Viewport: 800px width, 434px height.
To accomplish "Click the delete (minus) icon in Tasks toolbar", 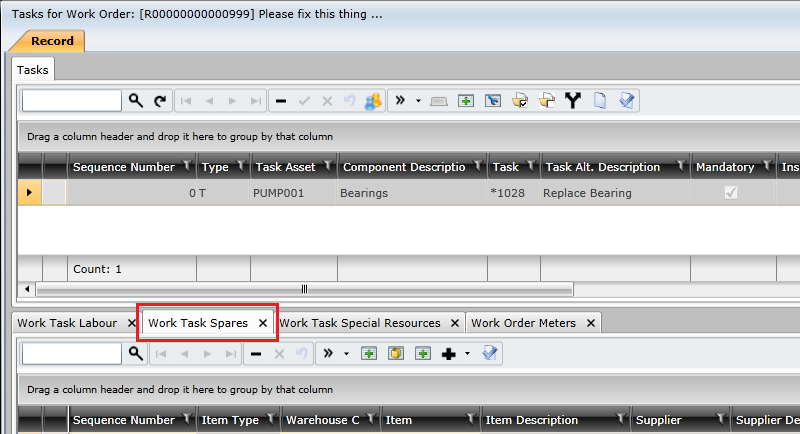I will (x=281, y=101).
